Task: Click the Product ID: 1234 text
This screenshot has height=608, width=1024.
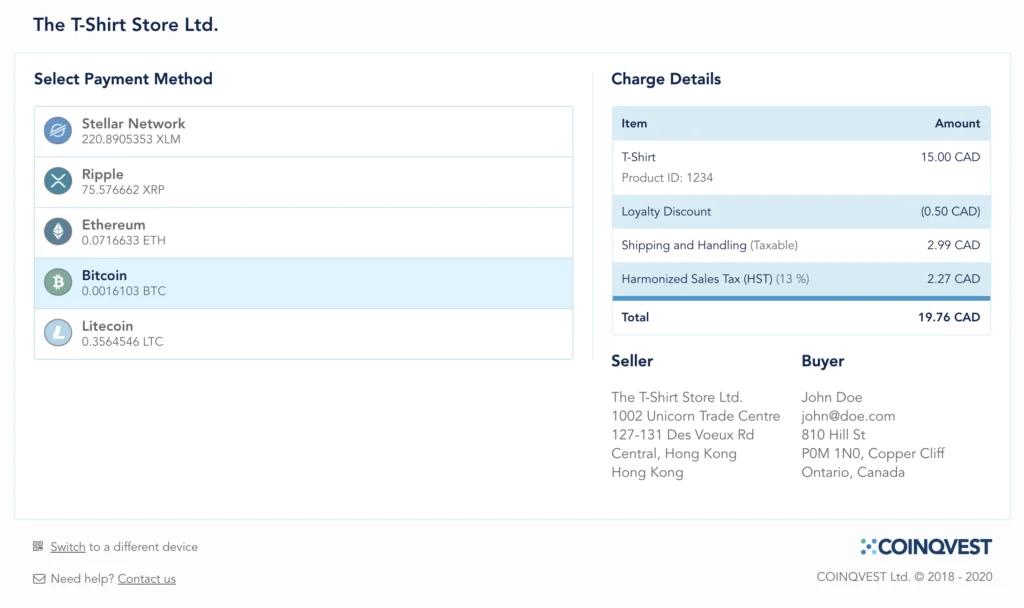Action: [667, 178]
